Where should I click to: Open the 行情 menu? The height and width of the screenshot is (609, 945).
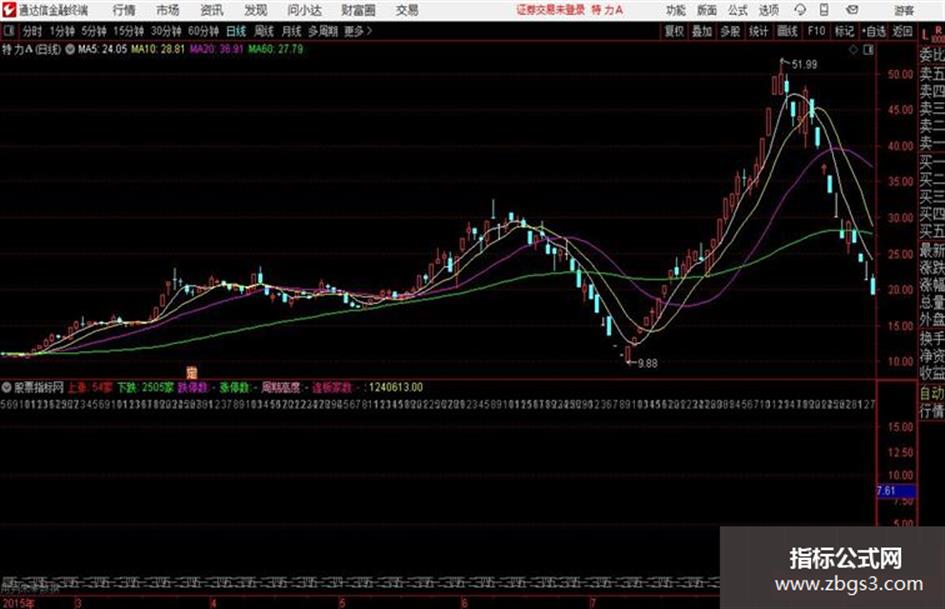124,10
